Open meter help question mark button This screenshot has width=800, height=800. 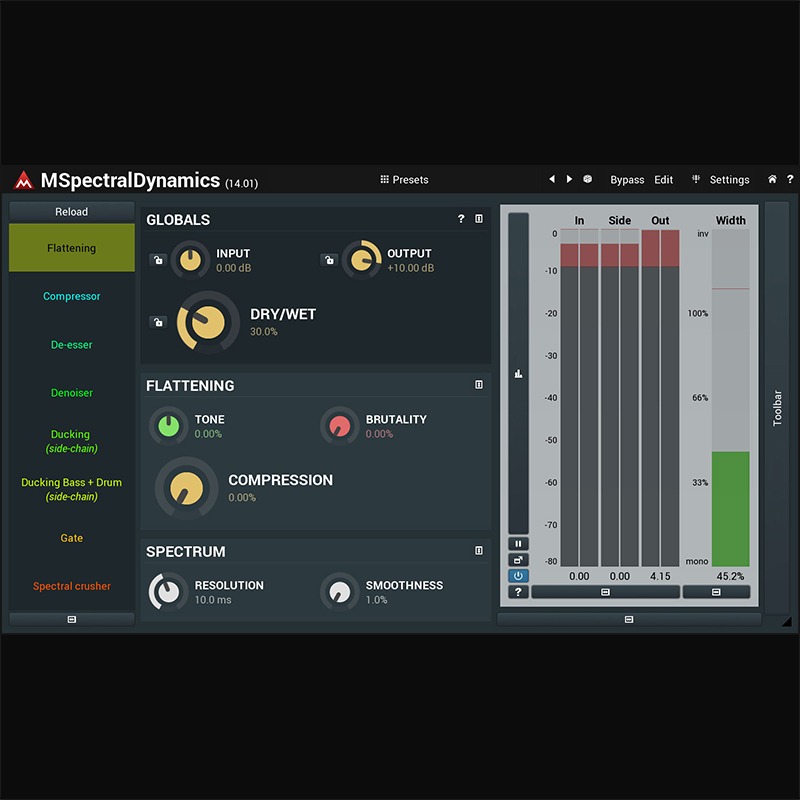[518, 592]
